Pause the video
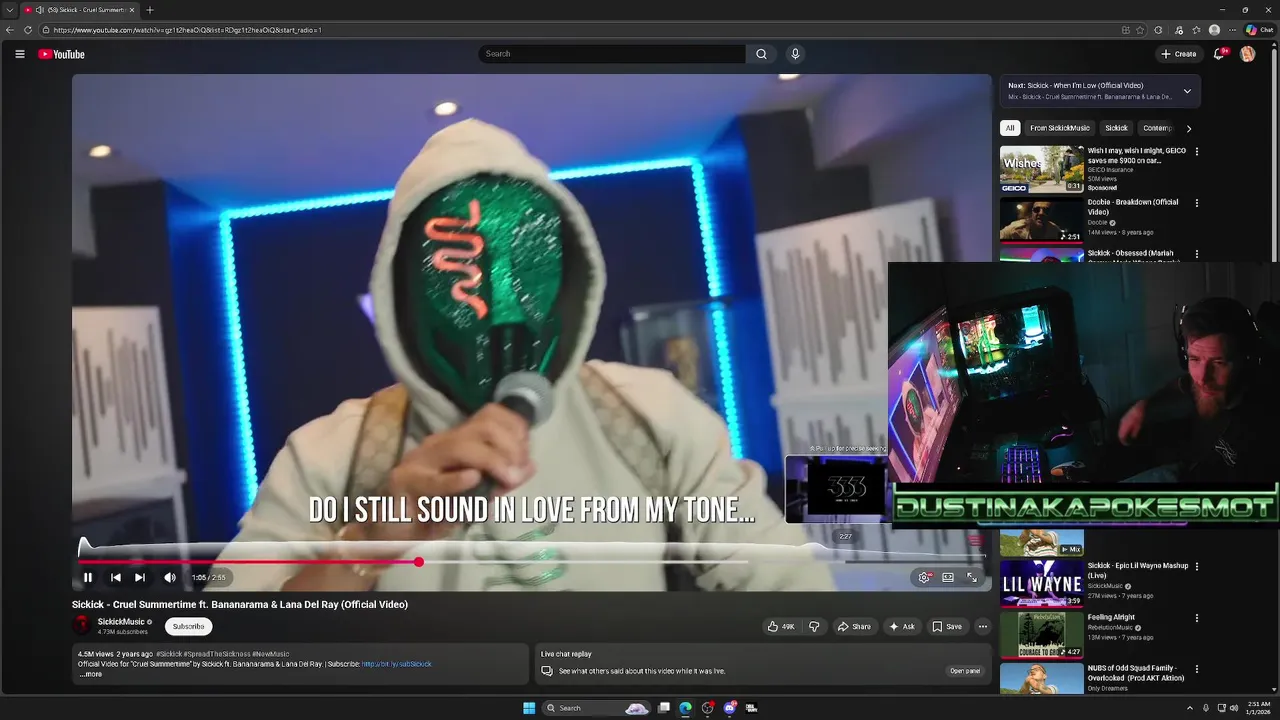This screenshot has width=1280, height=720. point(88,577)
